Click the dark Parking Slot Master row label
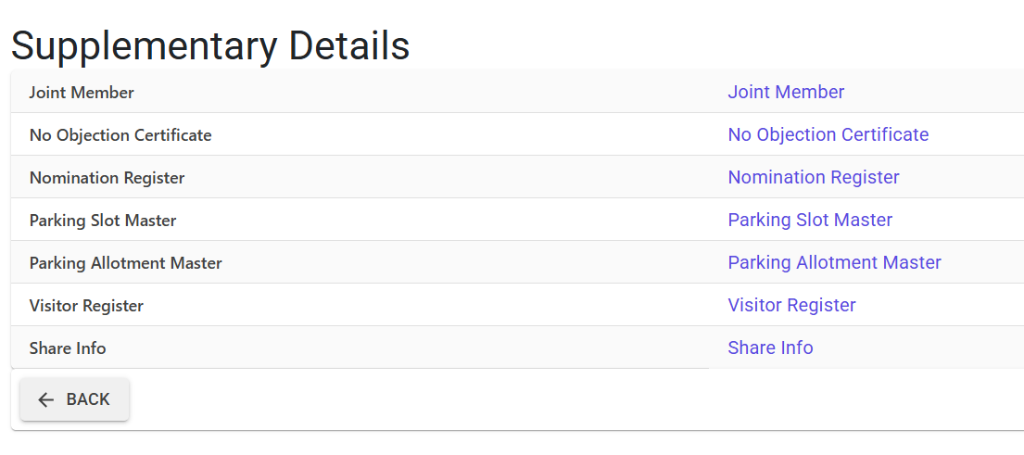 tap(103, 221)
